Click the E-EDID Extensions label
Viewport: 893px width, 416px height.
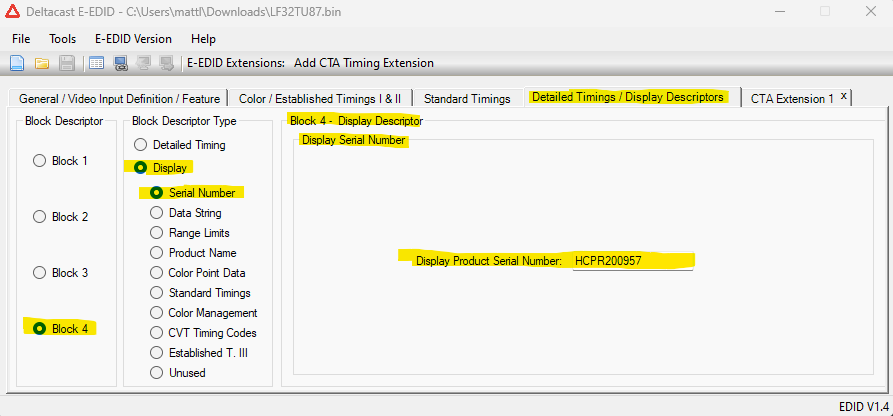(236, 63)
